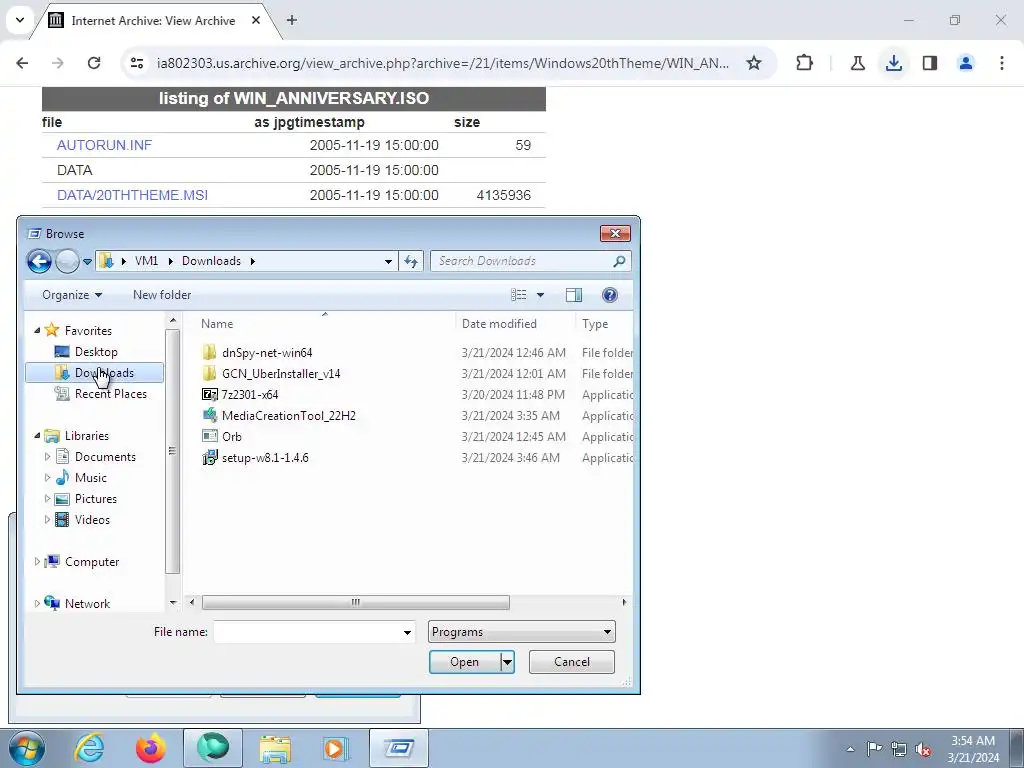The width and height of the screenshot is (1024, 768).
Task: Open the volume icon in system tray
Action: point(923,750)
